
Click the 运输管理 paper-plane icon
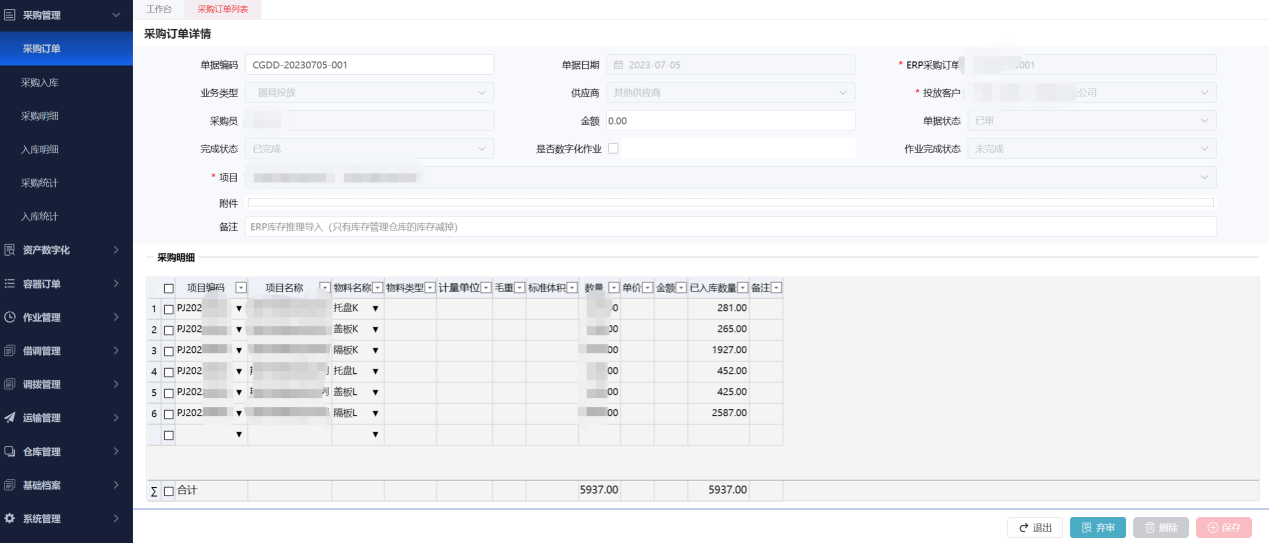coord(10,418)
